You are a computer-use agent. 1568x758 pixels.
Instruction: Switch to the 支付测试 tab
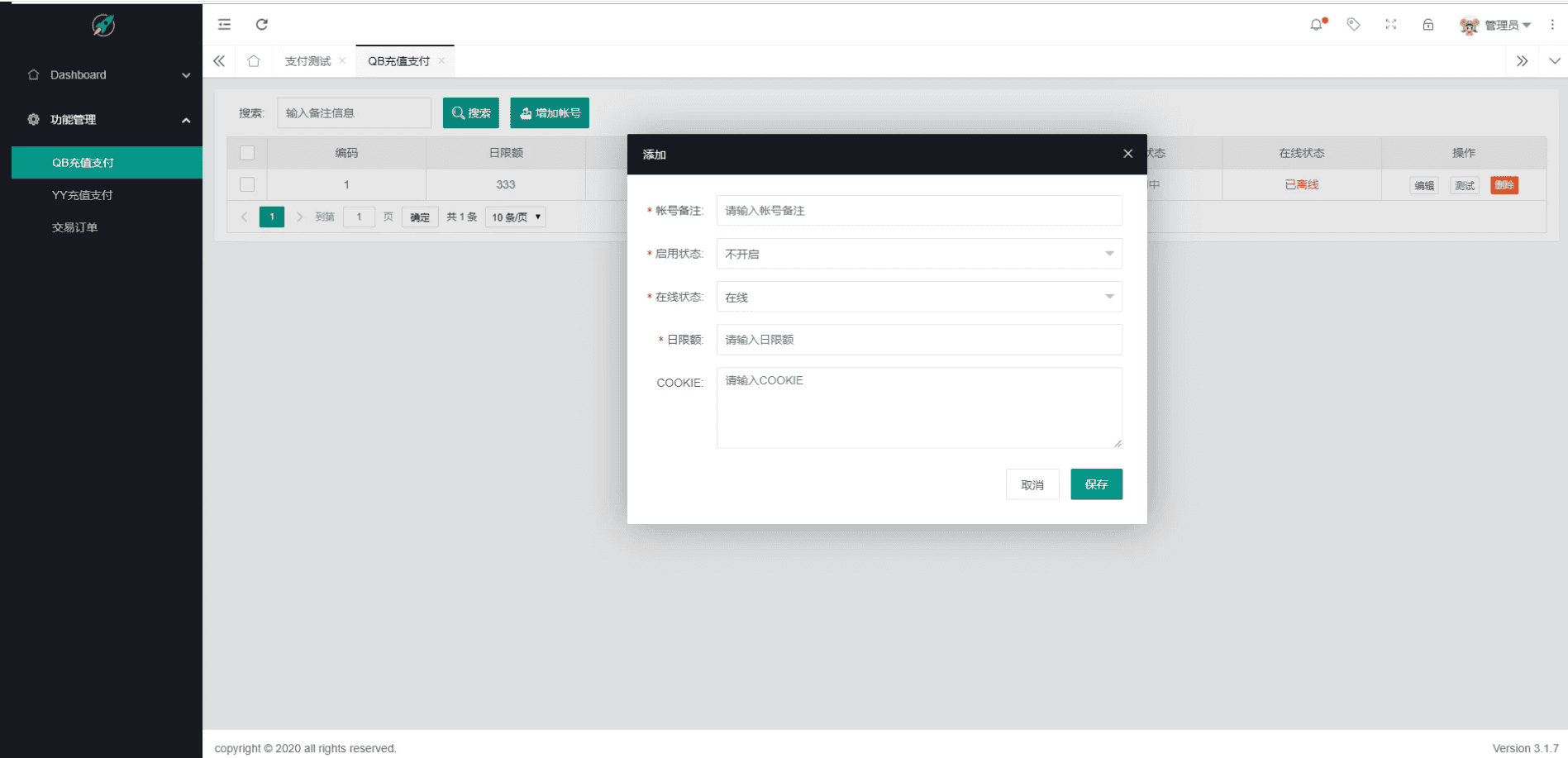pyautogui.click(x=307, y=61)
